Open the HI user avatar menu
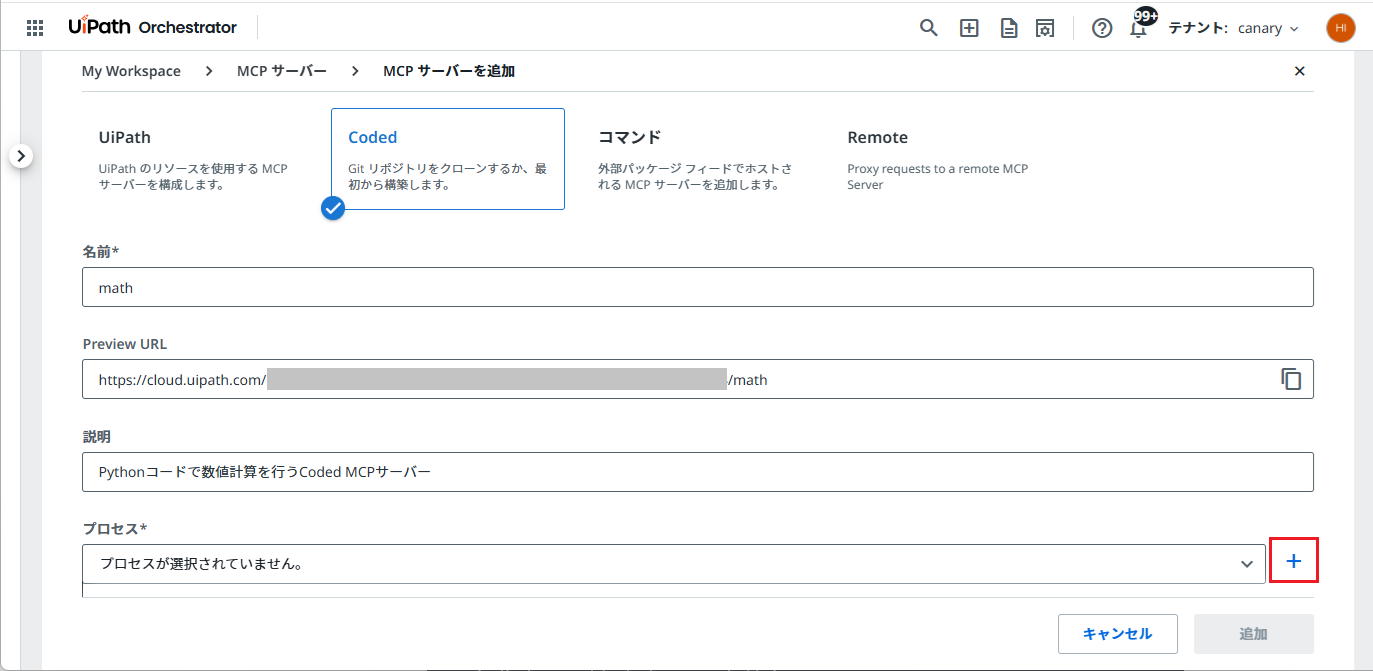Image resolution: width=1373 pixels, height=671 pixels. click(x=1341, y=28)
